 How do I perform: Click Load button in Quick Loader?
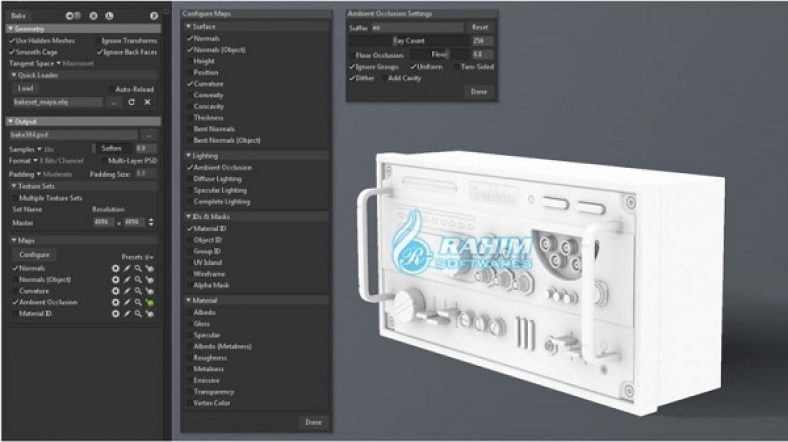[26, 88]
